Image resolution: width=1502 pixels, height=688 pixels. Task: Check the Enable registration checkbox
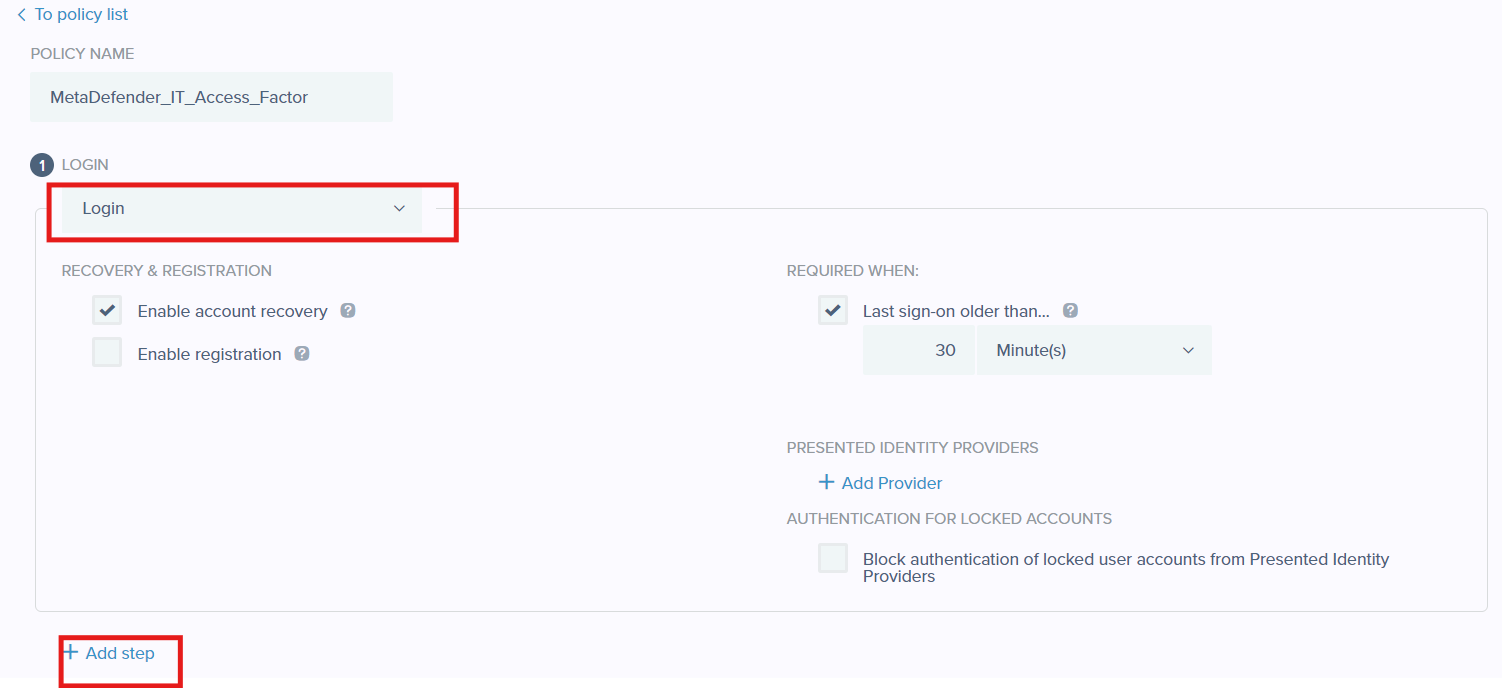107,353
